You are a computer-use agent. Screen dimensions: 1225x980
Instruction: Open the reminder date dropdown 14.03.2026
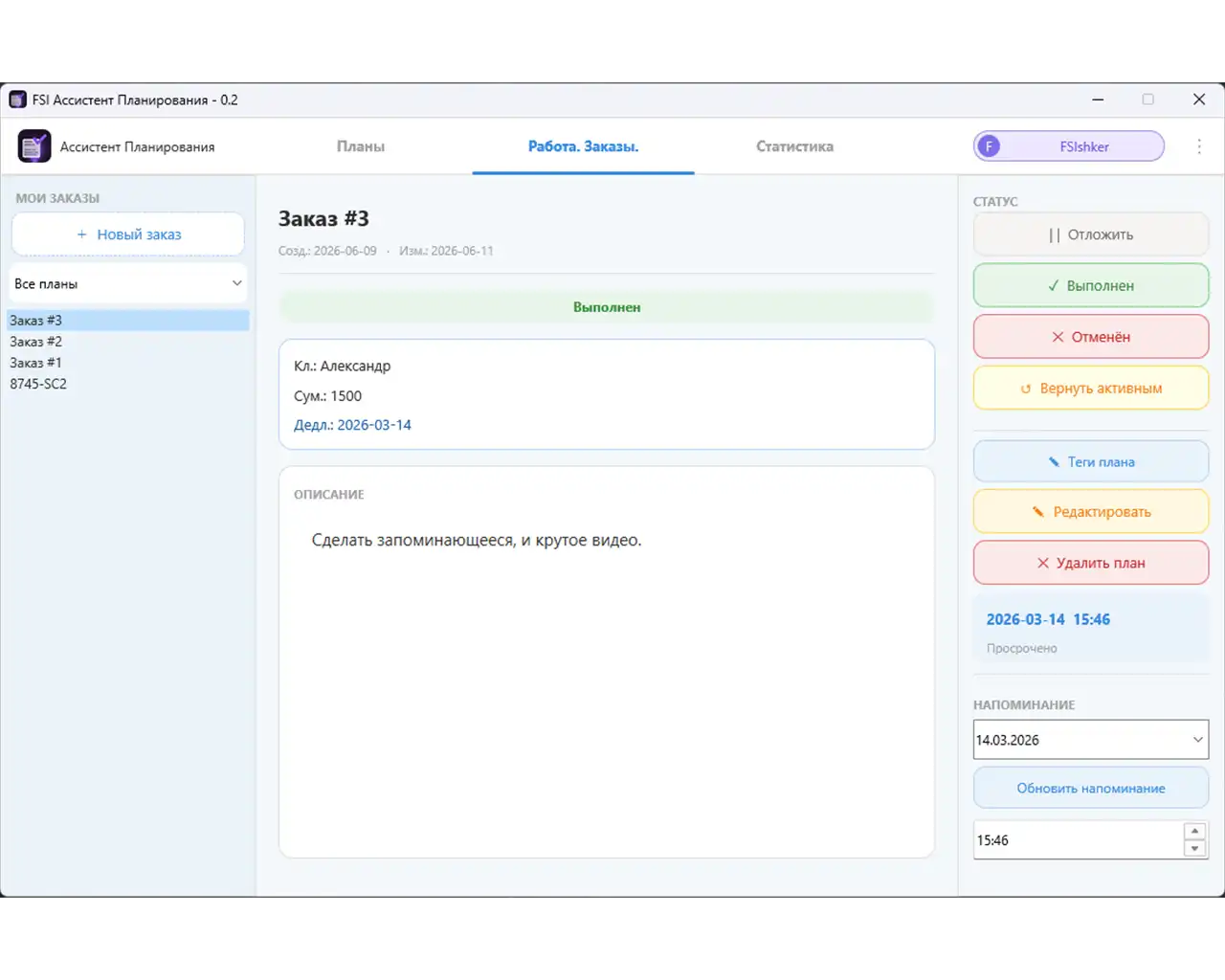pos(1091,740)
